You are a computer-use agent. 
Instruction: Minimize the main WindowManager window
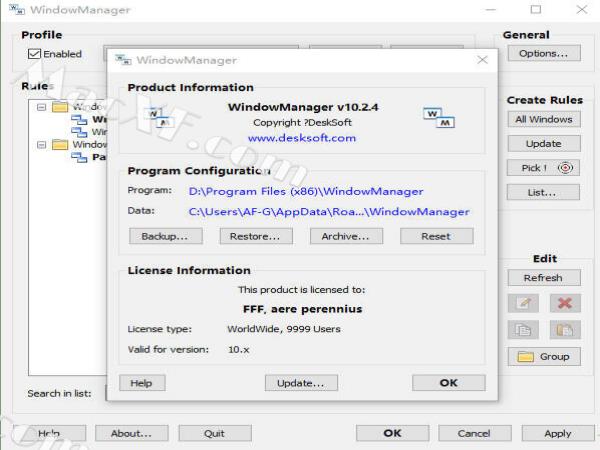[x=491, y=10]
